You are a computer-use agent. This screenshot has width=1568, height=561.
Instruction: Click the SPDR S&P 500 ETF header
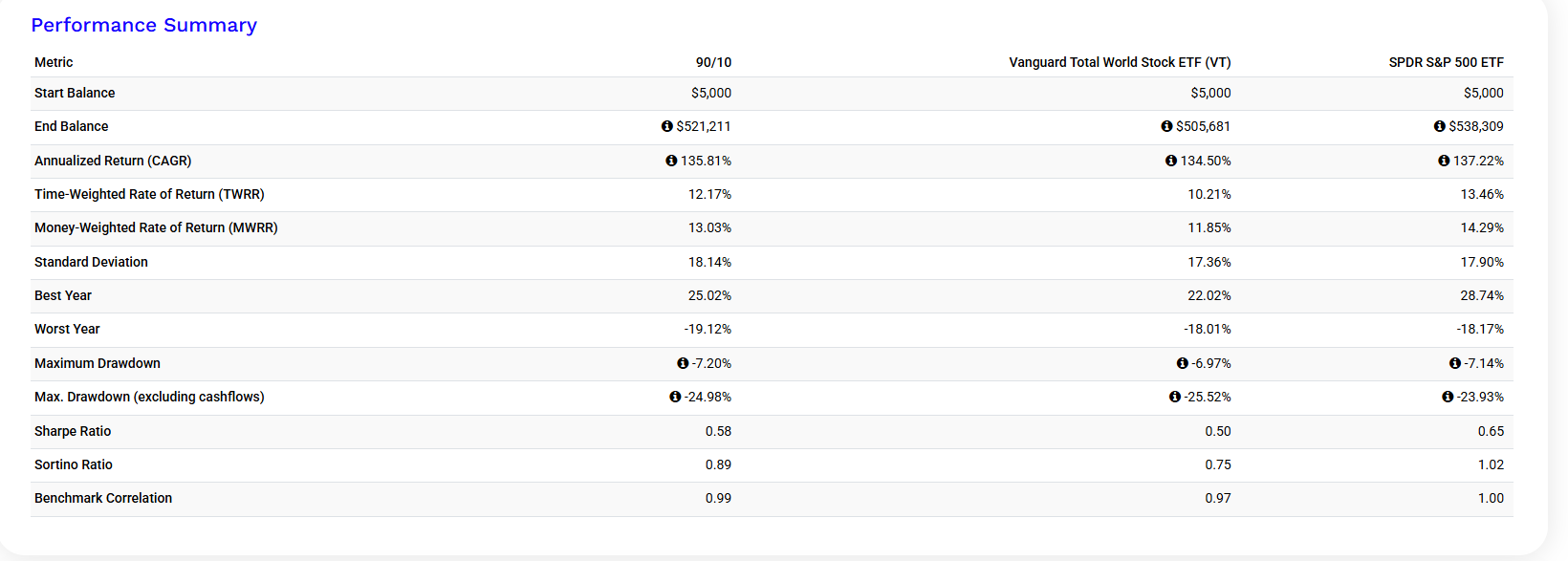tap(1446, 62)
